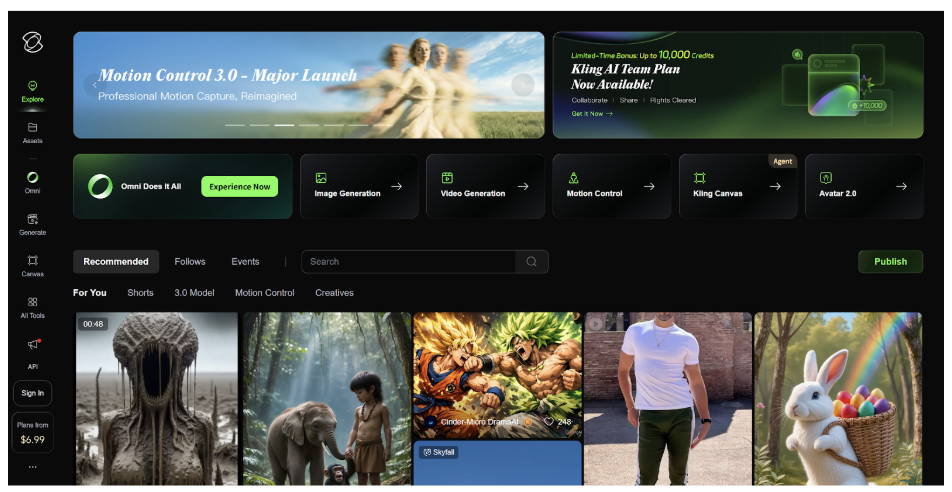952x492 pixels.
Task: Click the Experience Now button
Action: (x=239, y=187)
